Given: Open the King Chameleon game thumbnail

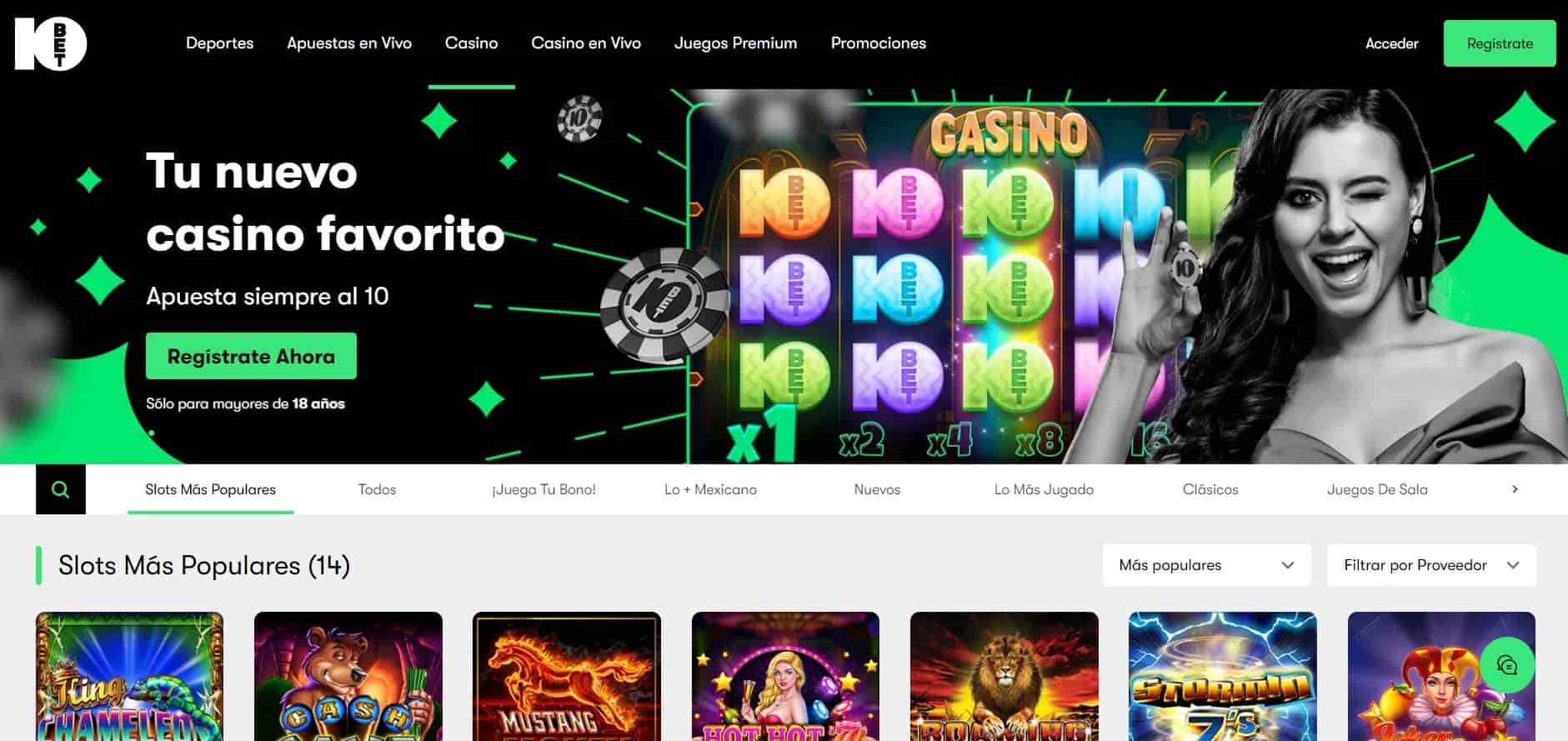Looking at the screenshot, I should [129, 676].
